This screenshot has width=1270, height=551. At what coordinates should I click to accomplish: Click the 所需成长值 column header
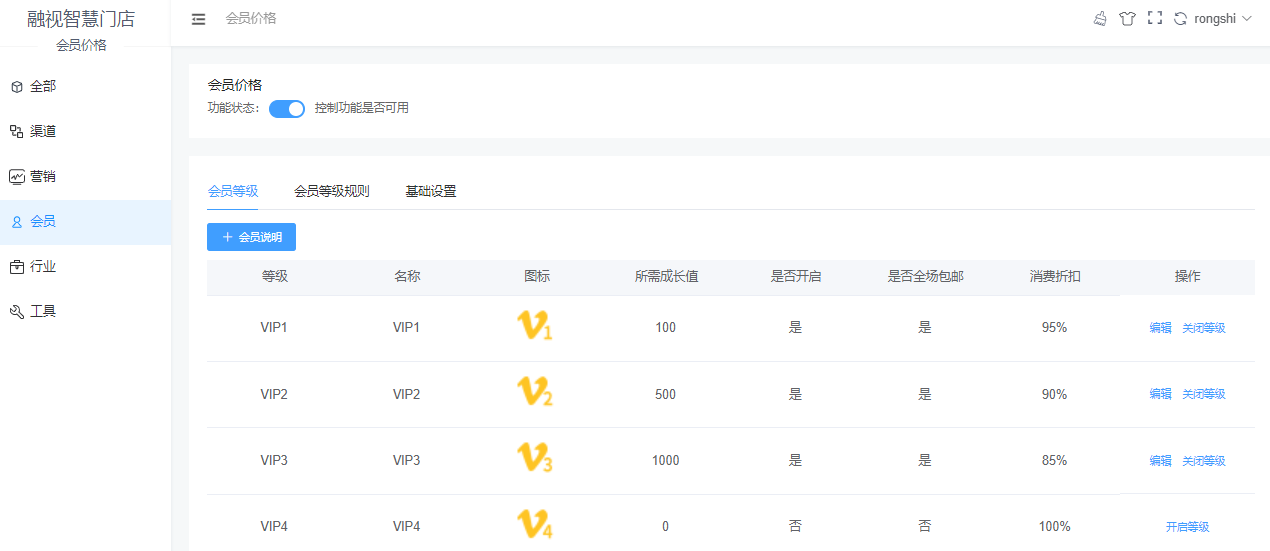pyautogui.click(x=666, y=276)
